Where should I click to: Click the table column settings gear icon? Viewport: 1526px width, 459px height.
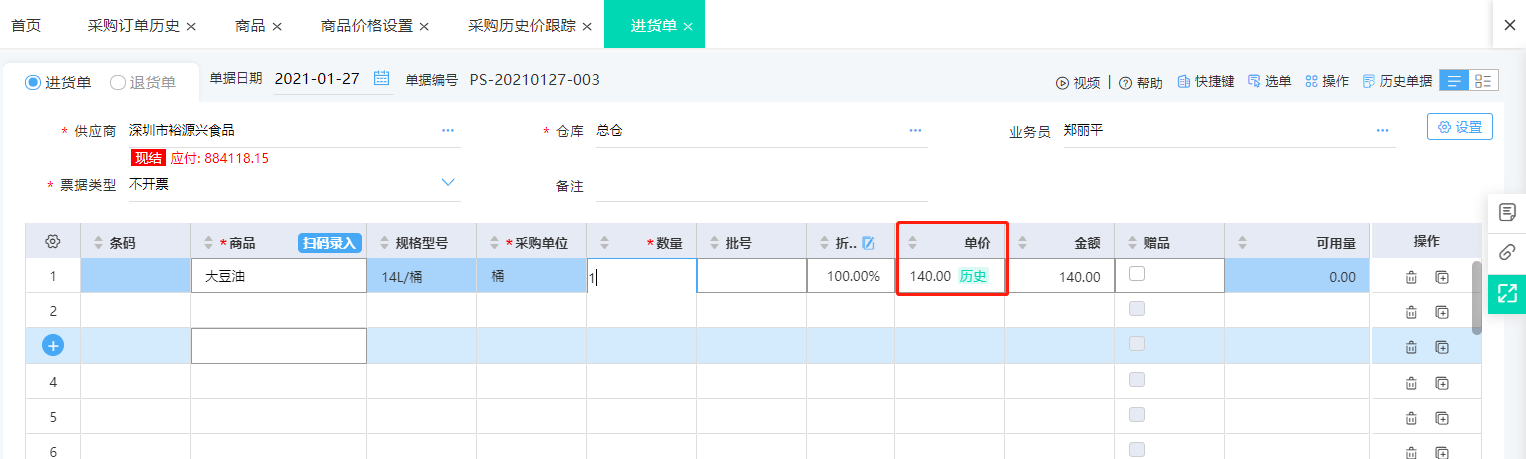[54, 241]
